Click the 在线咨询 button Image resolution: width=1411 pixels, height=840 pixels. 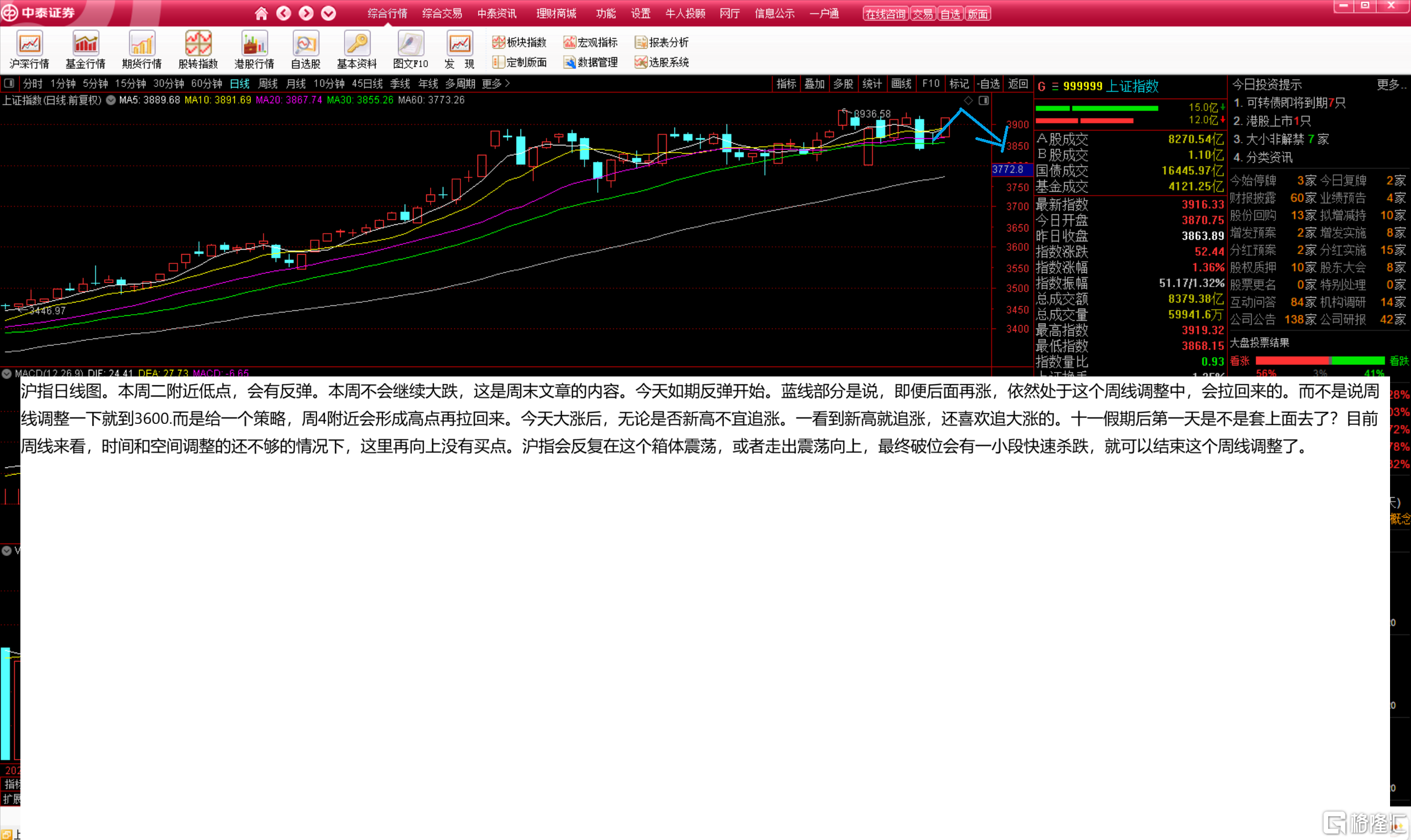click(x=885, y=14)
